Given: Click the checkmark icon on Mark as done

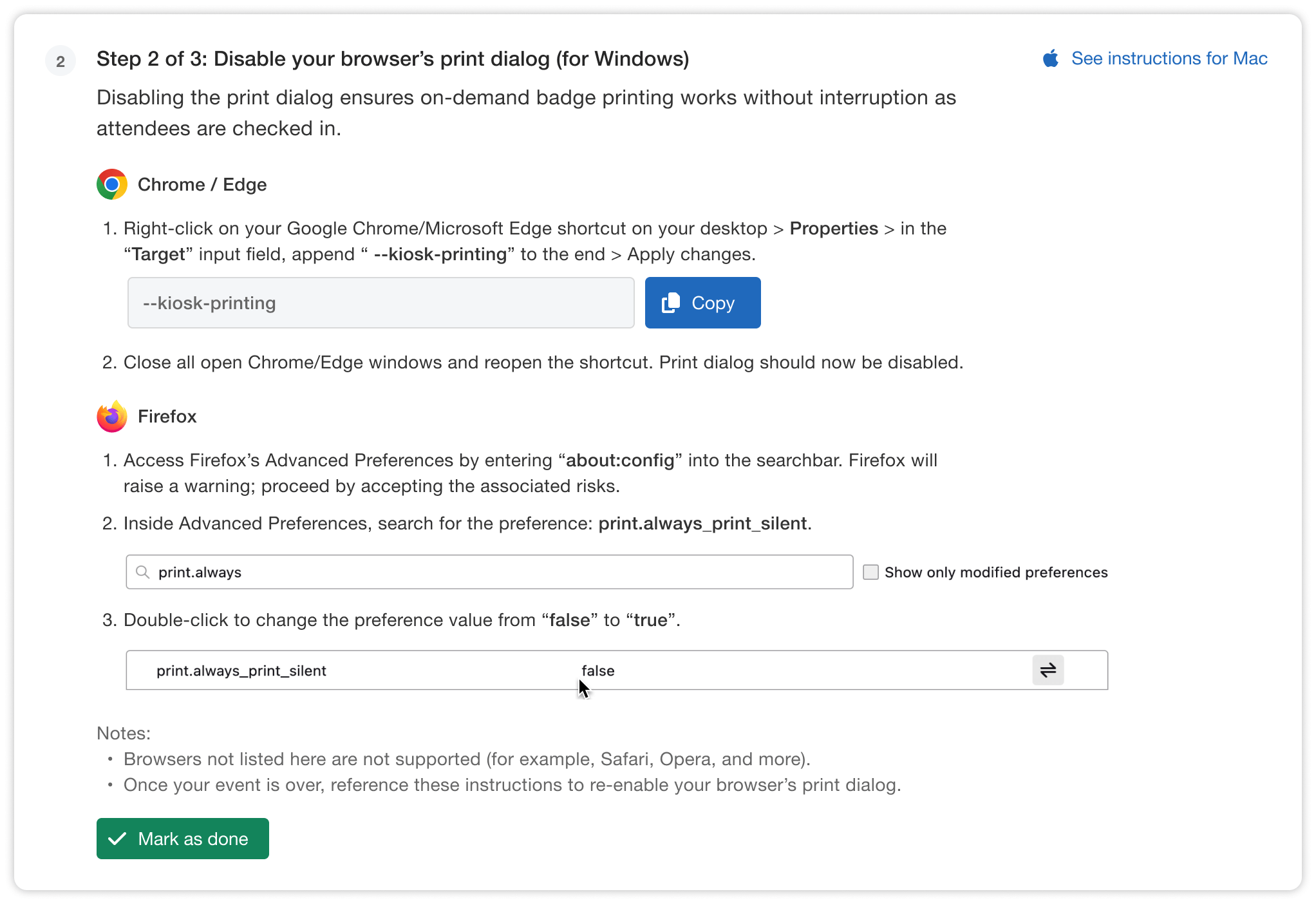Looking at the screenshot, I should [x=117, y=839].
